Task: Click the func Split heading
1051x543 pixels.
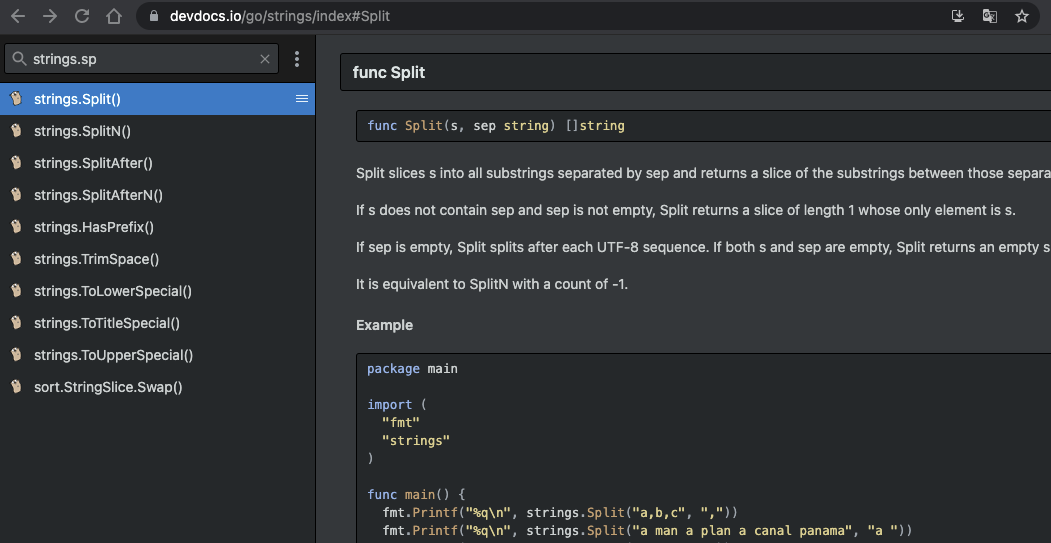Action: pyautogui.click(x=389, y=73)
